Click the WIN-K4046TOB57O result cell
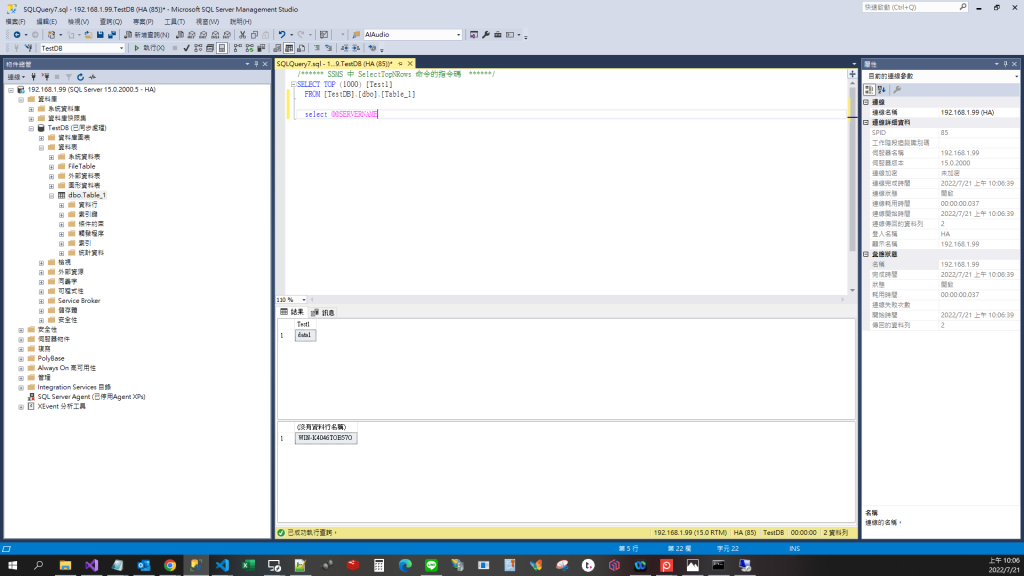The height and width of the screenshot is (576, 1024). pyautogui.click(x=326, y=438)
